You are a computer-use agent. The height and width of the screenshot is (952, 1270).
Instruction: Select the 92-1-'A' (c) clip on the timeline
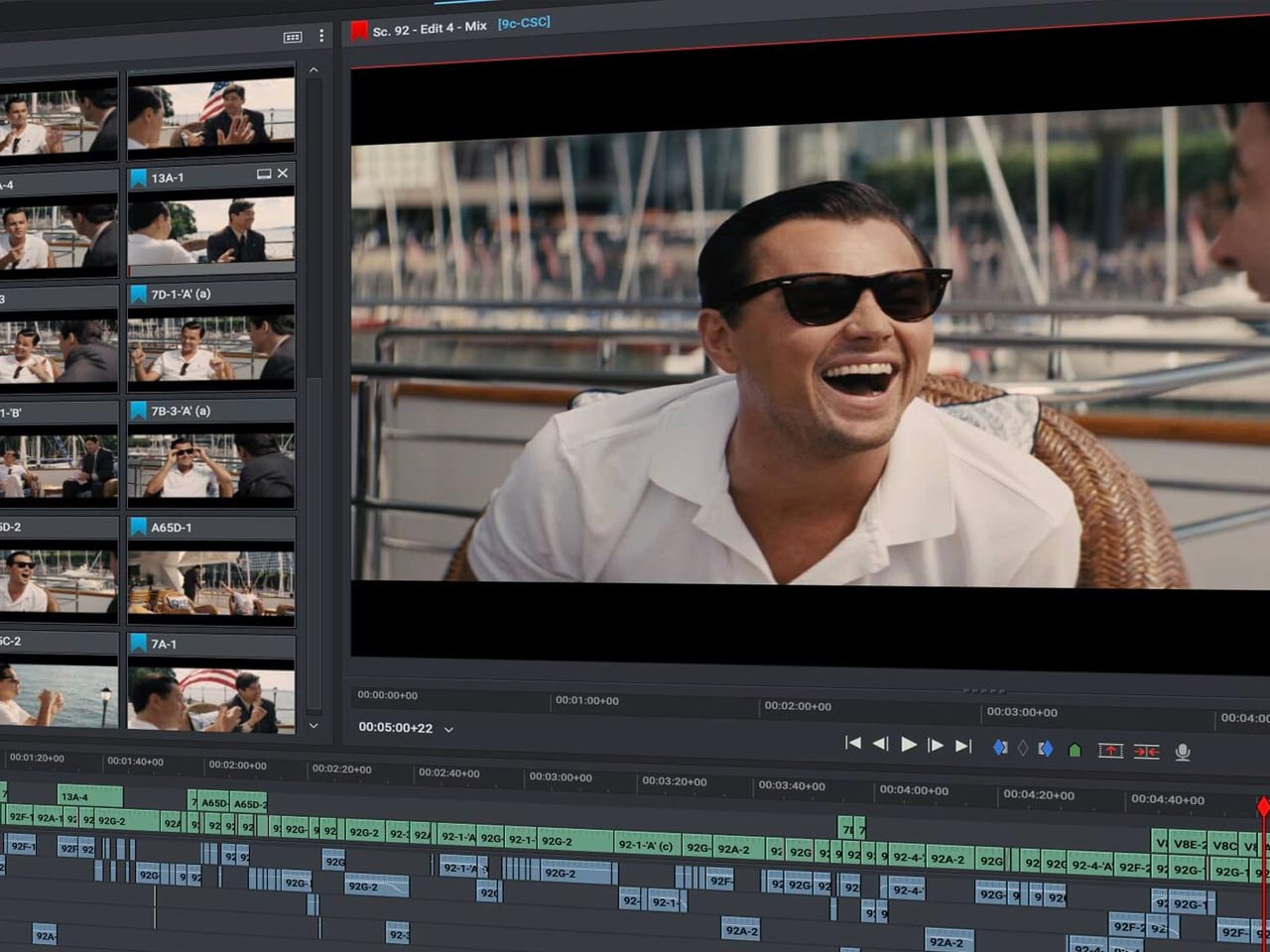646,845
